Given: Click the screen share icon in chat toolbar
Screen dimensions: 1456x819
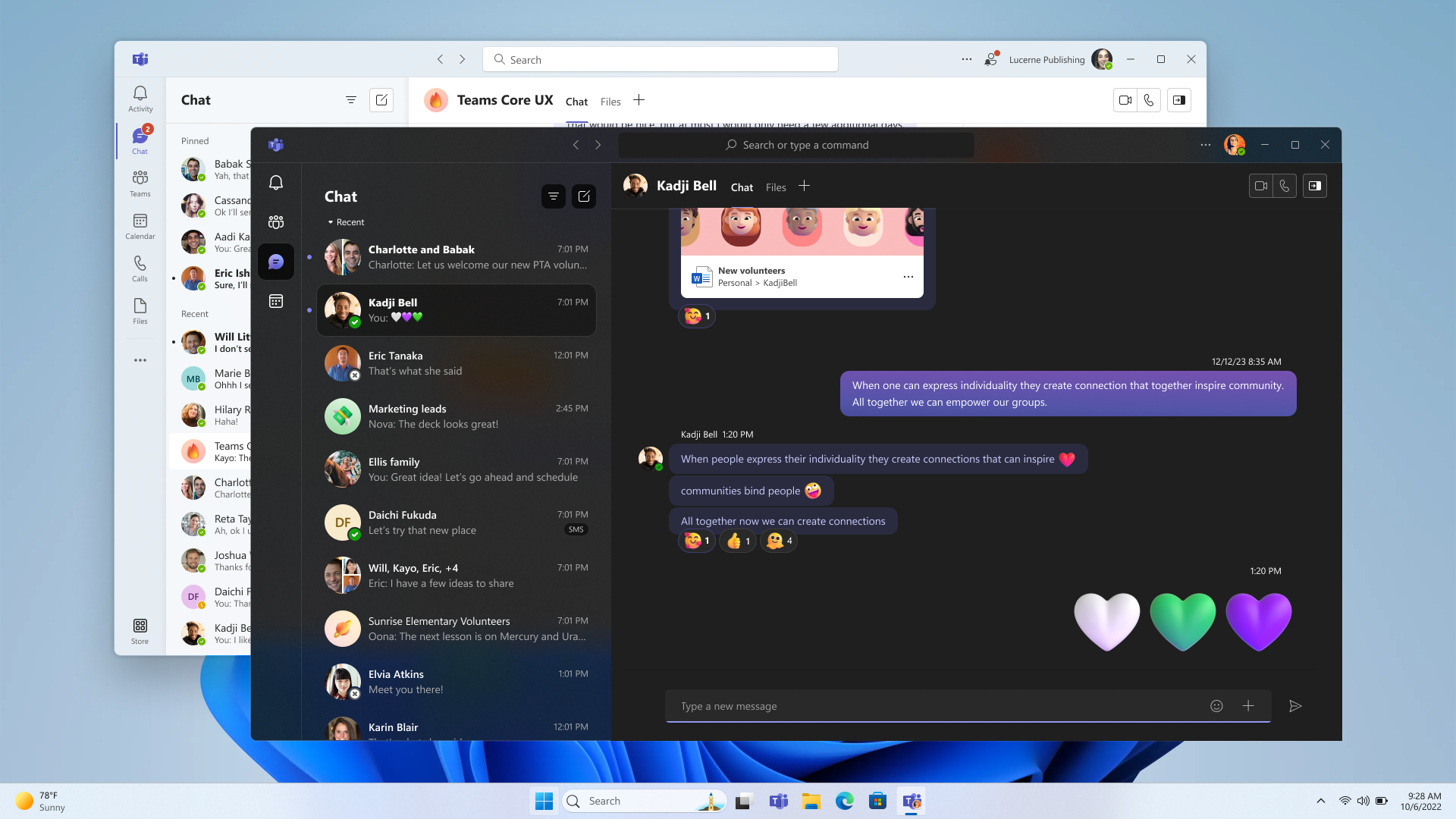Looking at the screenshot, I should tap(1315, 185).
